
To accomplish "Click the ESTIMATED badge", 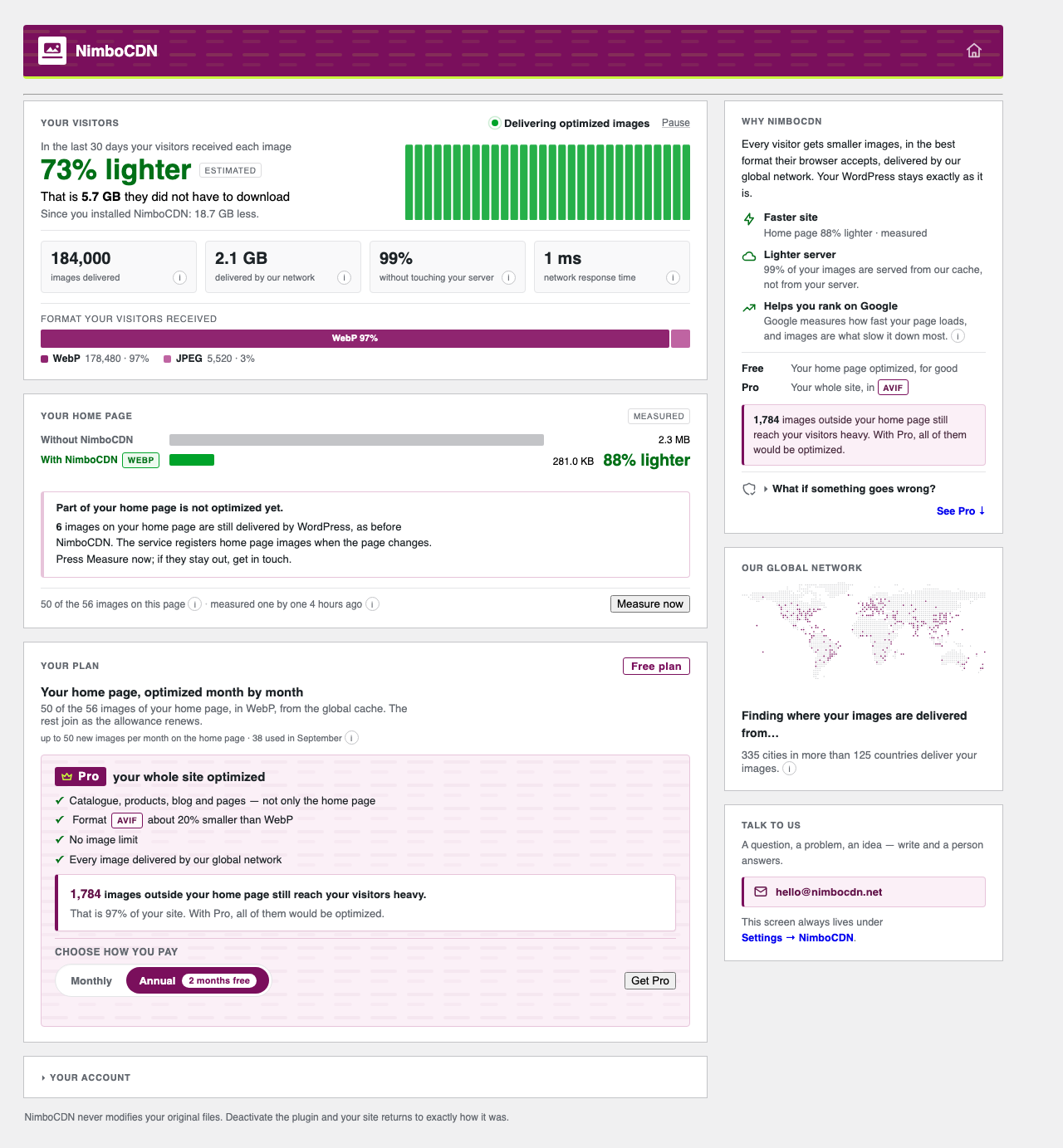I will click(x=230, y=170).
